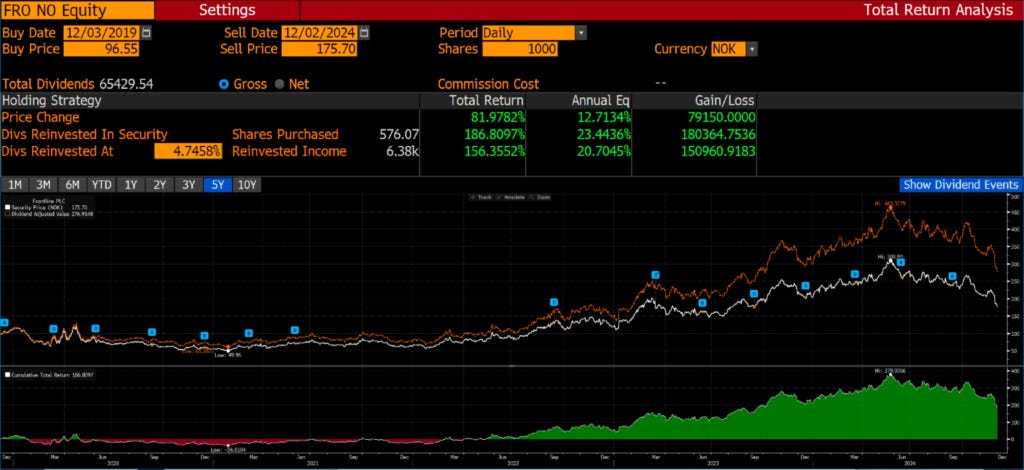This screenshot has height=470, width=1024.
Task: Toggle the Track chart option
Action: [481, 196]
